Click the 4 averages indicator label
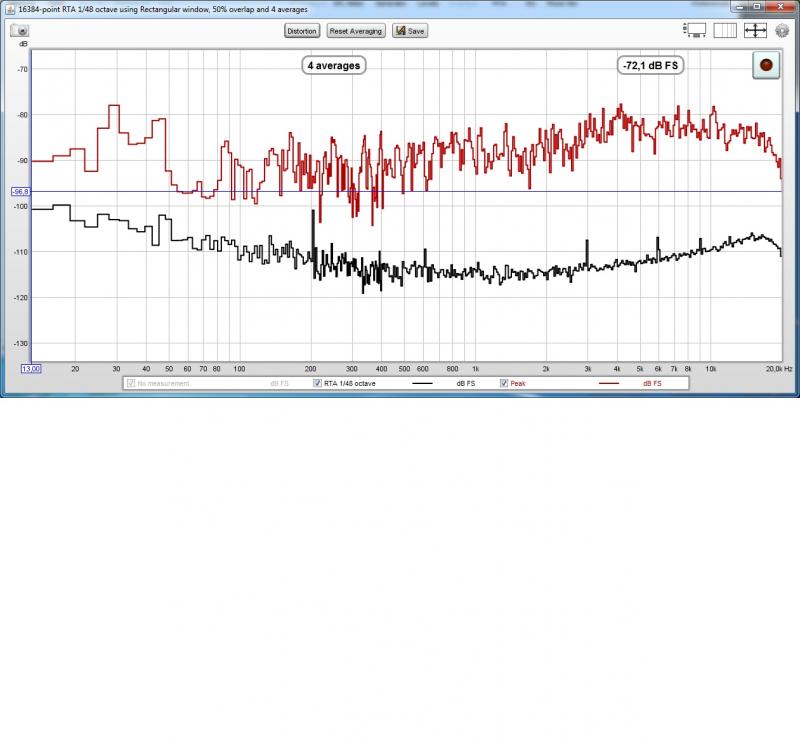800x742 pixels. click(x=334, y=65)
